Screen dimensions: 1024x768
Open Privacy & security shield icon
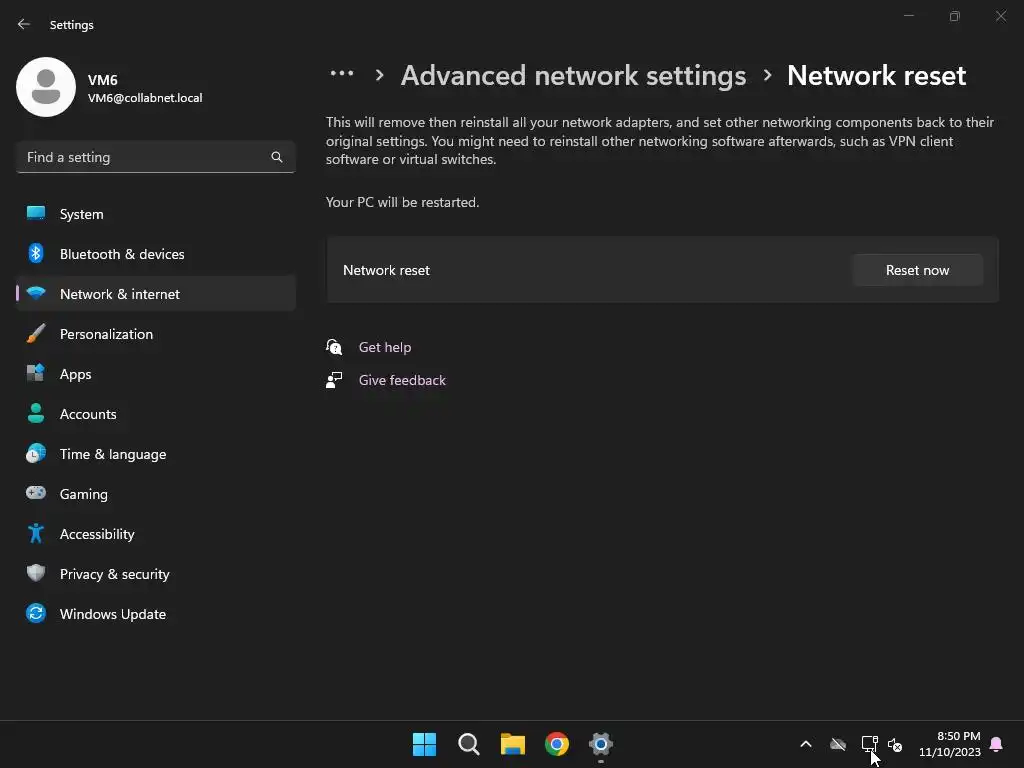(36, 574)
